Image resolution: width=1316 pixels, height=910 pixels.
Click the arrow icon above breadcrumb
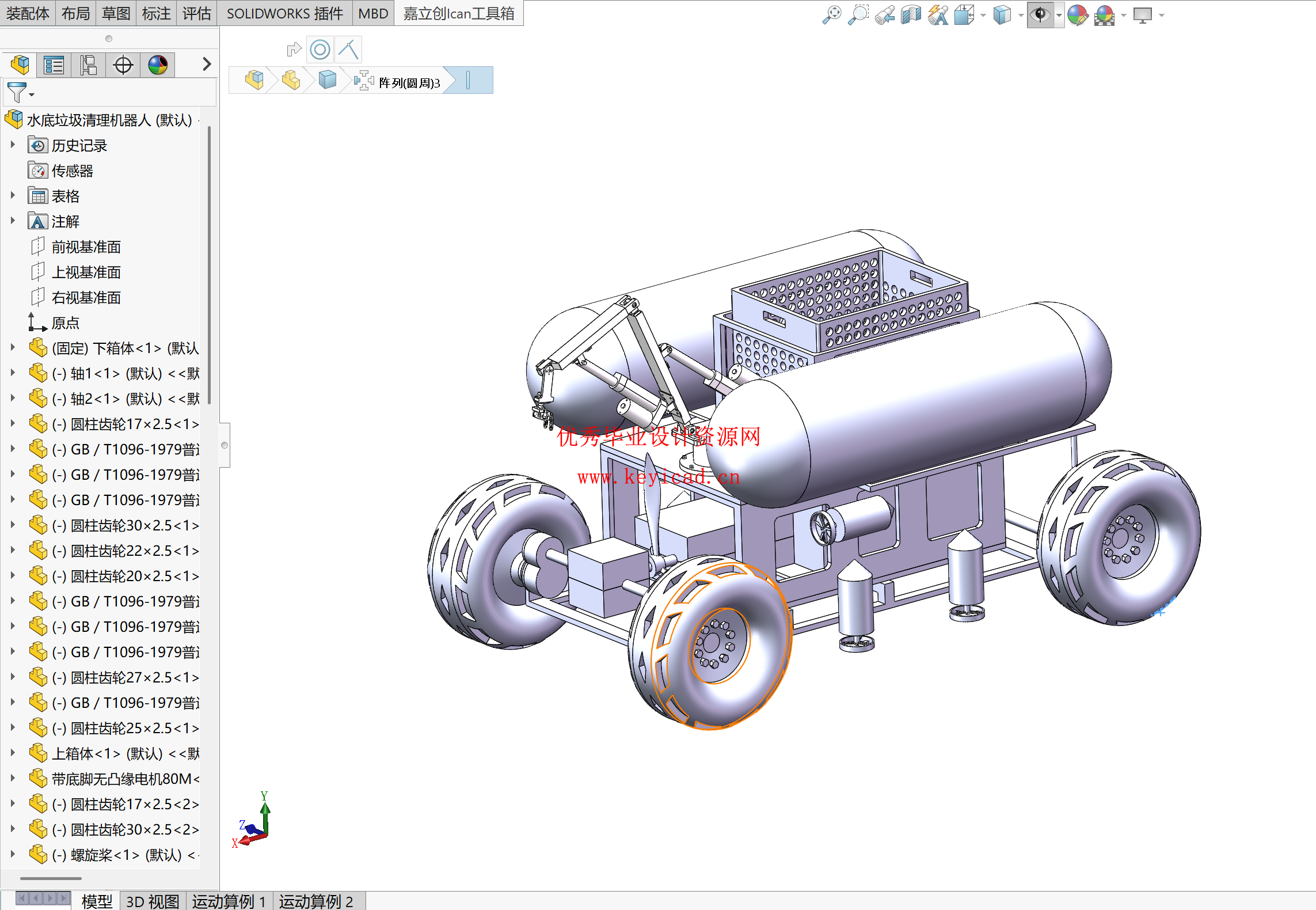(294, 50)
